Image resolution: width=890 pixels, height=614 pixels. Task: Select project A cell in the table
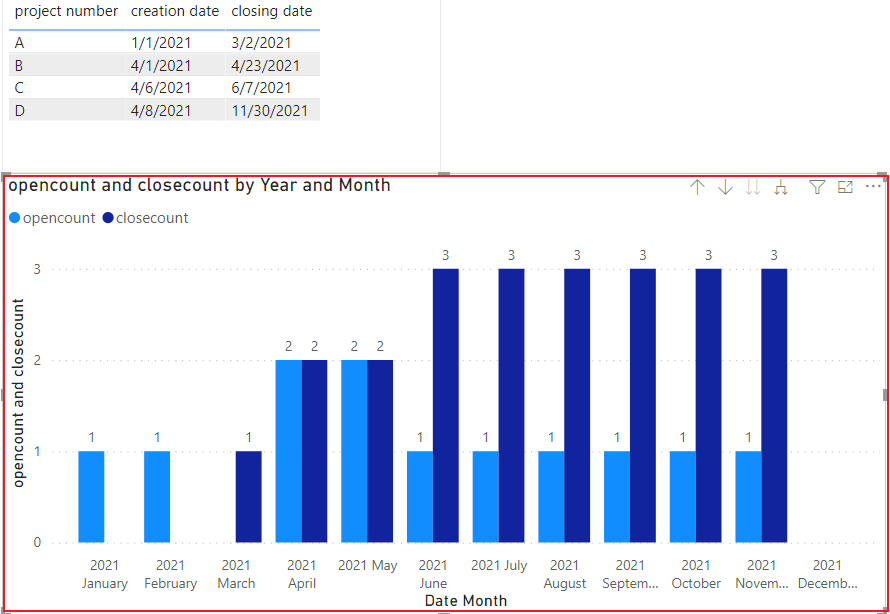coord(67,43)
